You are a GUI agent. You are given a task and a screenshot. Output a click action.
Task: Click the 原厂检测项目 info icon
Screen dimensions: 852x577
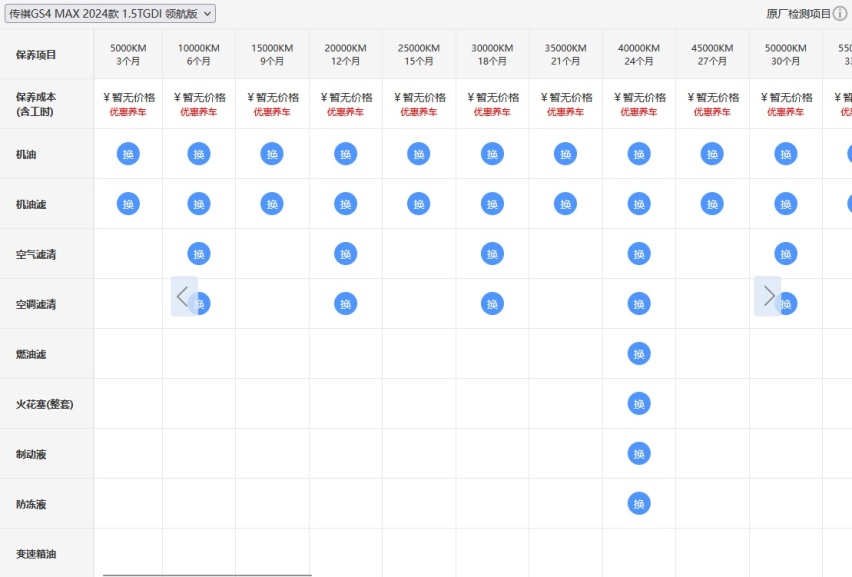pyautogui.click(x=840, y=14)
